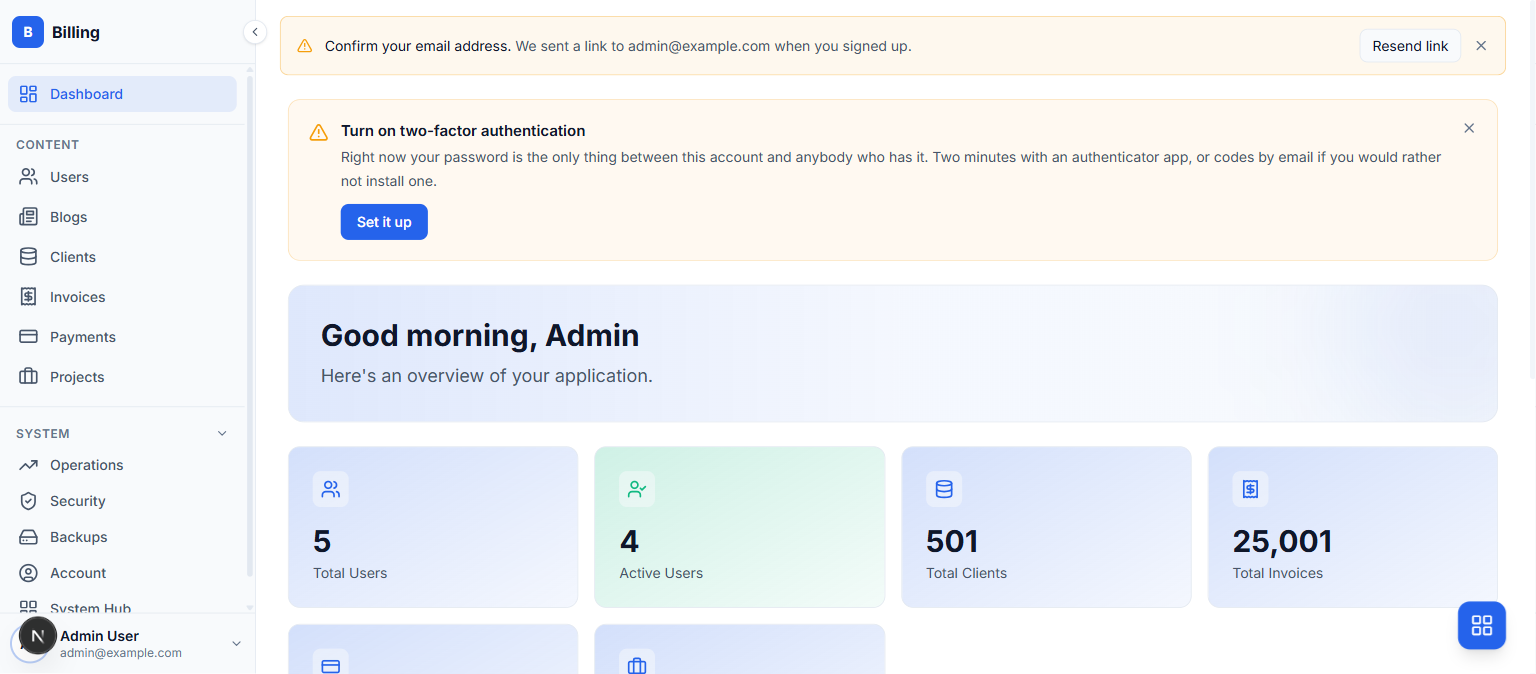Click the Confirm your email address text
Image resolution: width=1536 pixels, height=674 pixels.
[x=418, y=46]
